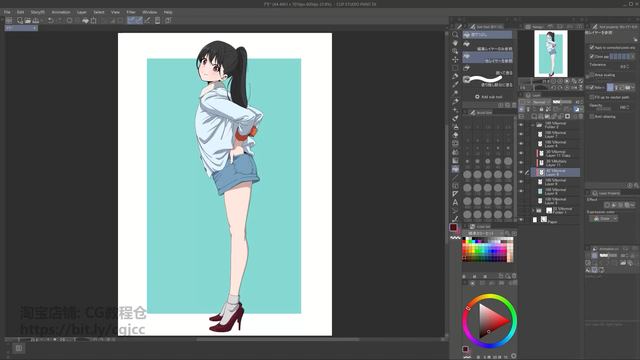Select the Zoom magnifier tool
Image resolution: width=640 pixels, height=360 pixels.
455,34
